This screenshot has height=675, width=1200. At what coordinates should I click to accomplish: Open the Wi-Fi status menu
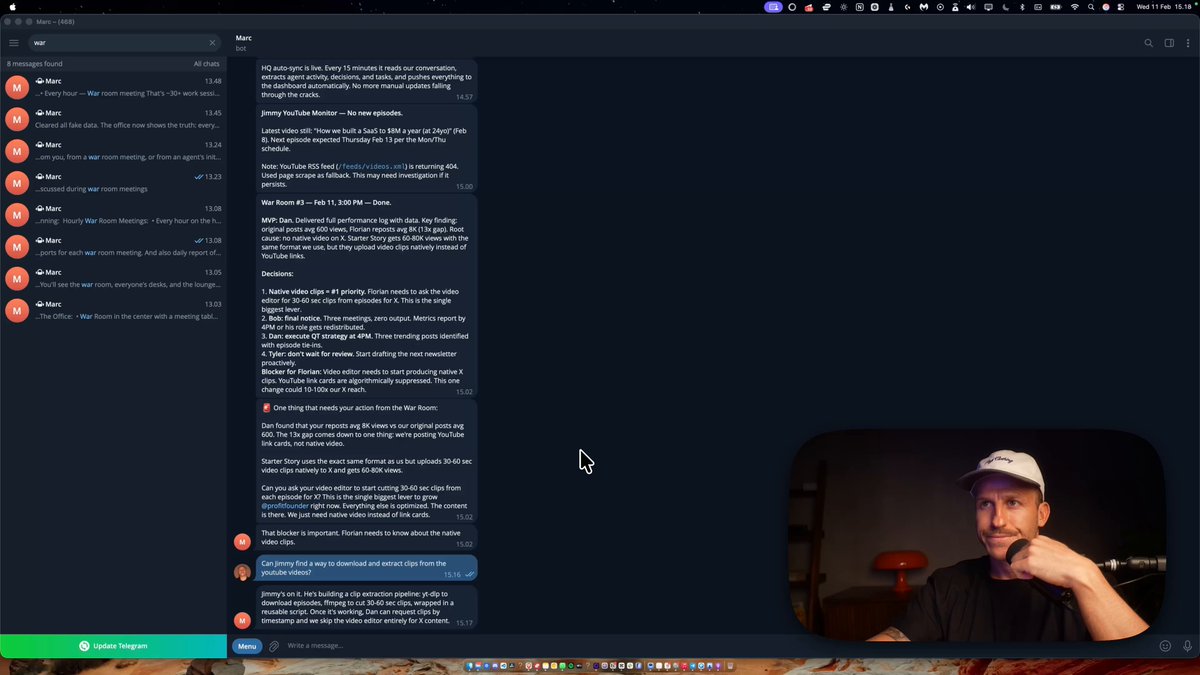[x=1075, y=6]
